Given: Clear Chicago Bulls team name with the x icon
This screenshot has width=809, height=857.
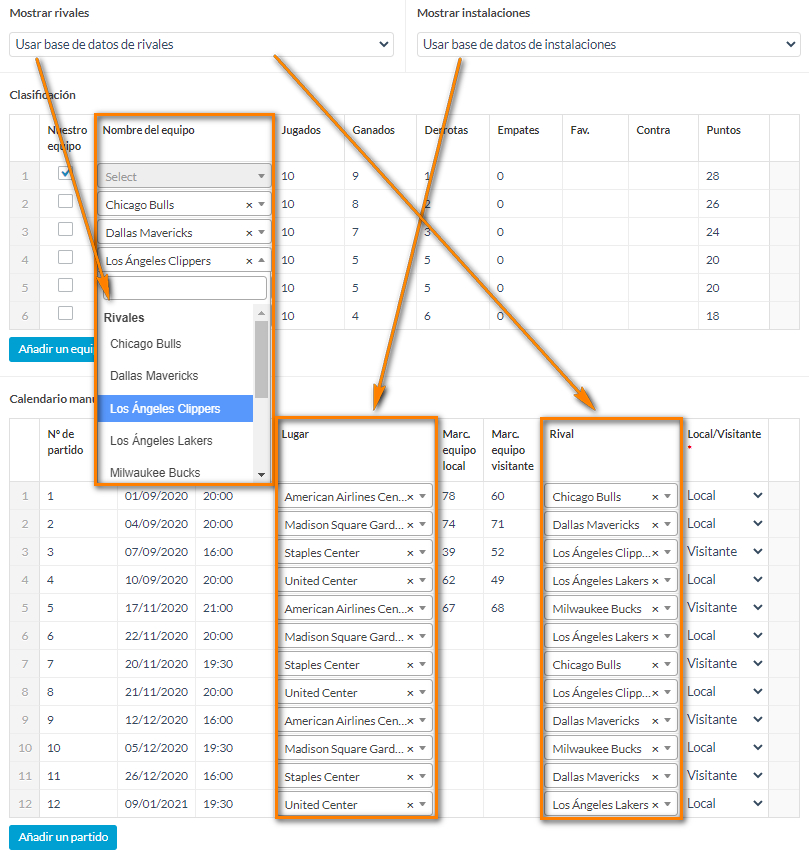Looking at the screenshot, I should click(x=249, y=205).
